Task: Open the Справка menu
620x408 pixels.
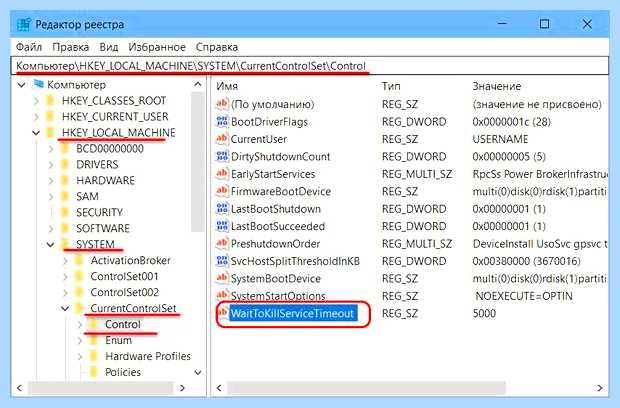Action: (x=217, y=47)
